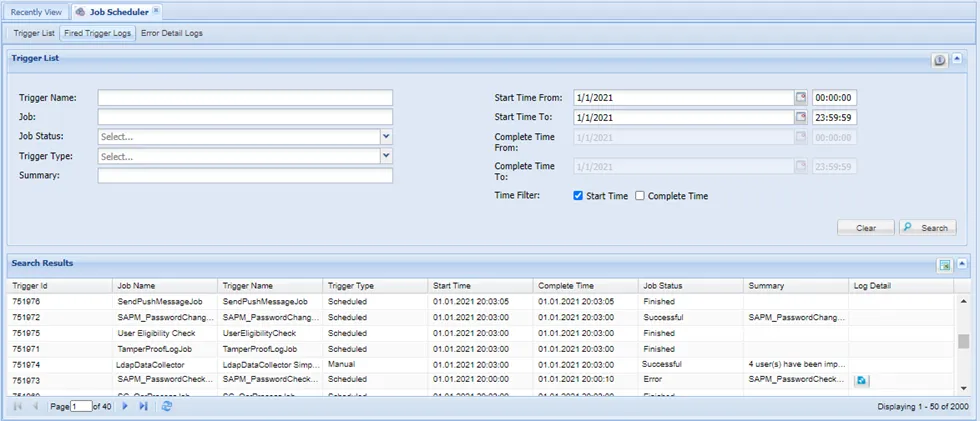Screen dimensions: 980x421
Task: Sort by Job Name column header
Action: pyautogui.click(x=165, y=286)
